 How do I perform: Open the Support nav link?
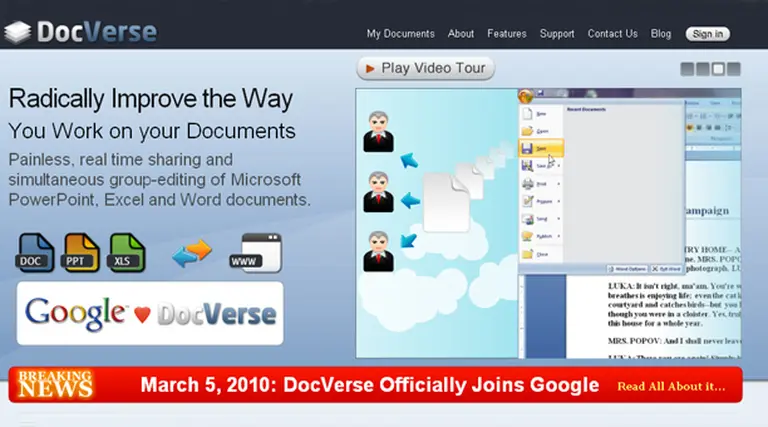pyautogui.click(x=557, y=33)
